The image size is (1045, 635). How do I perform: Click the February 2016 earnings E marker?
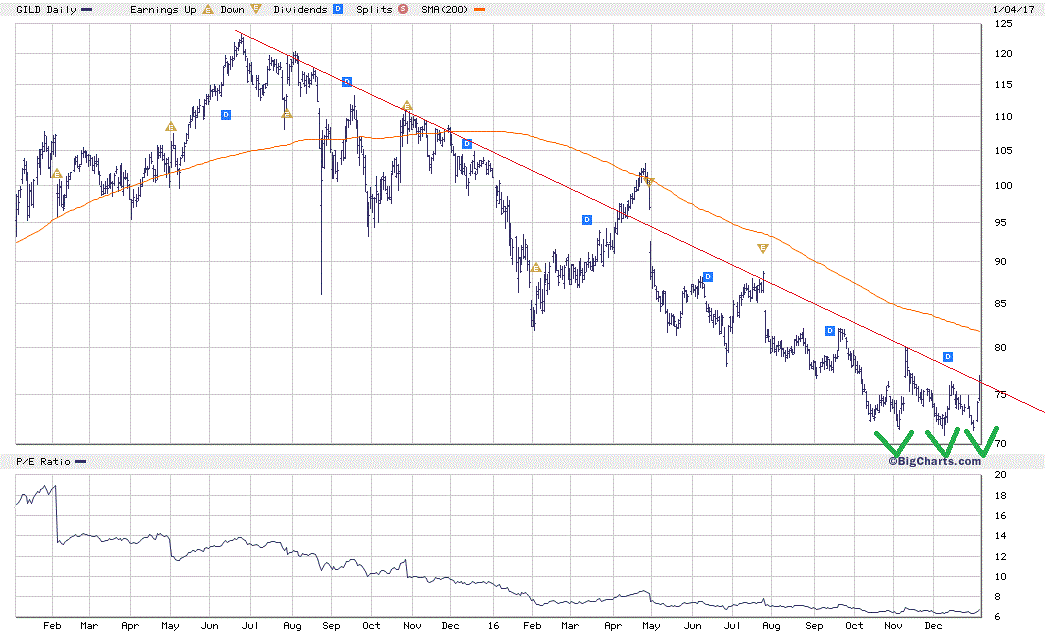(x=536, y=267)
